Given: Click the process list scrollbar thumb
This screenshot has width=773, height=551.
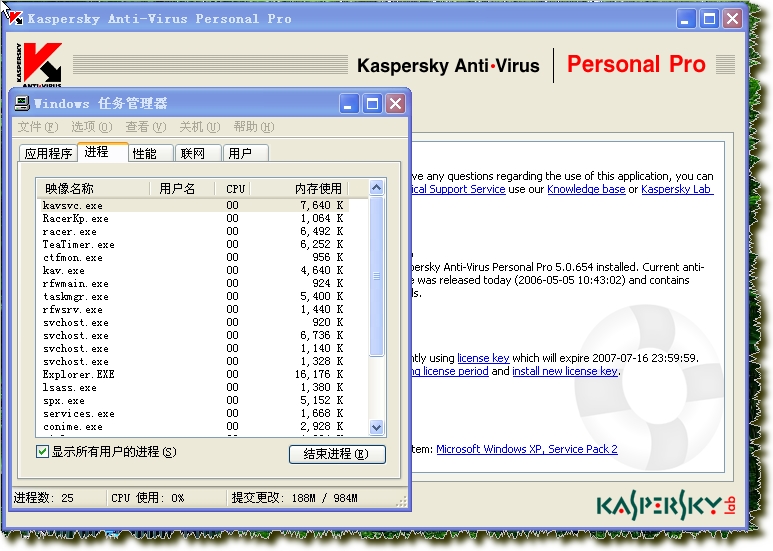Looking at the screenshot, I should point(376,276).
